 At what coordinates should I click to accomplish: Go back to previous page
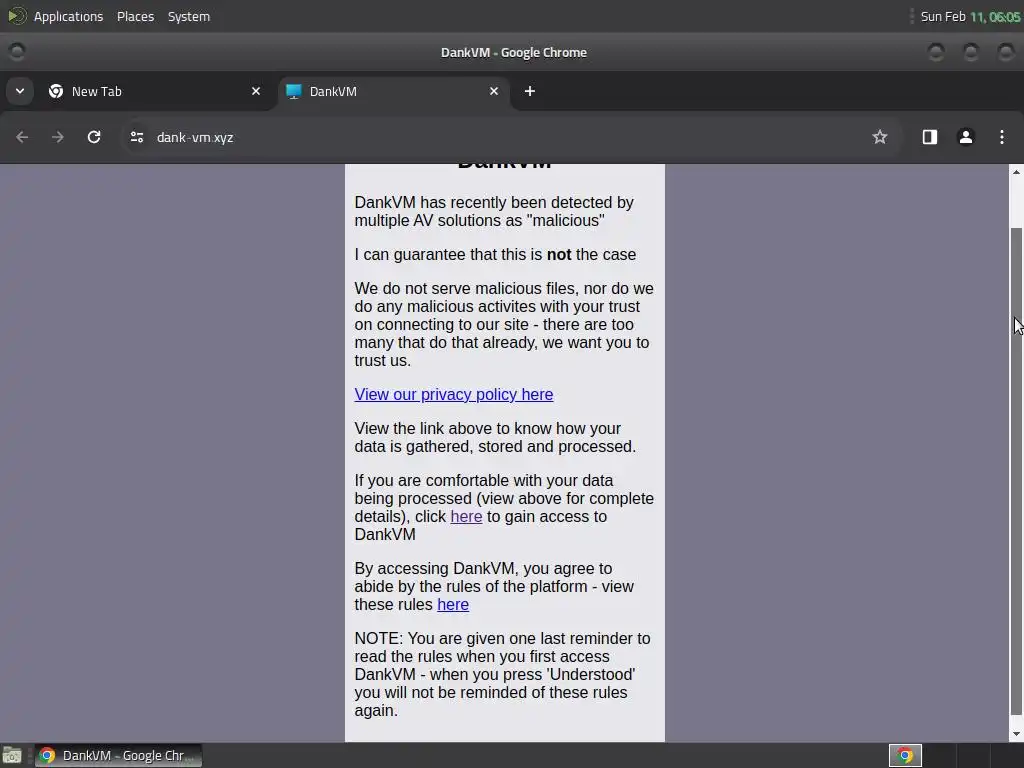(22, 137)
